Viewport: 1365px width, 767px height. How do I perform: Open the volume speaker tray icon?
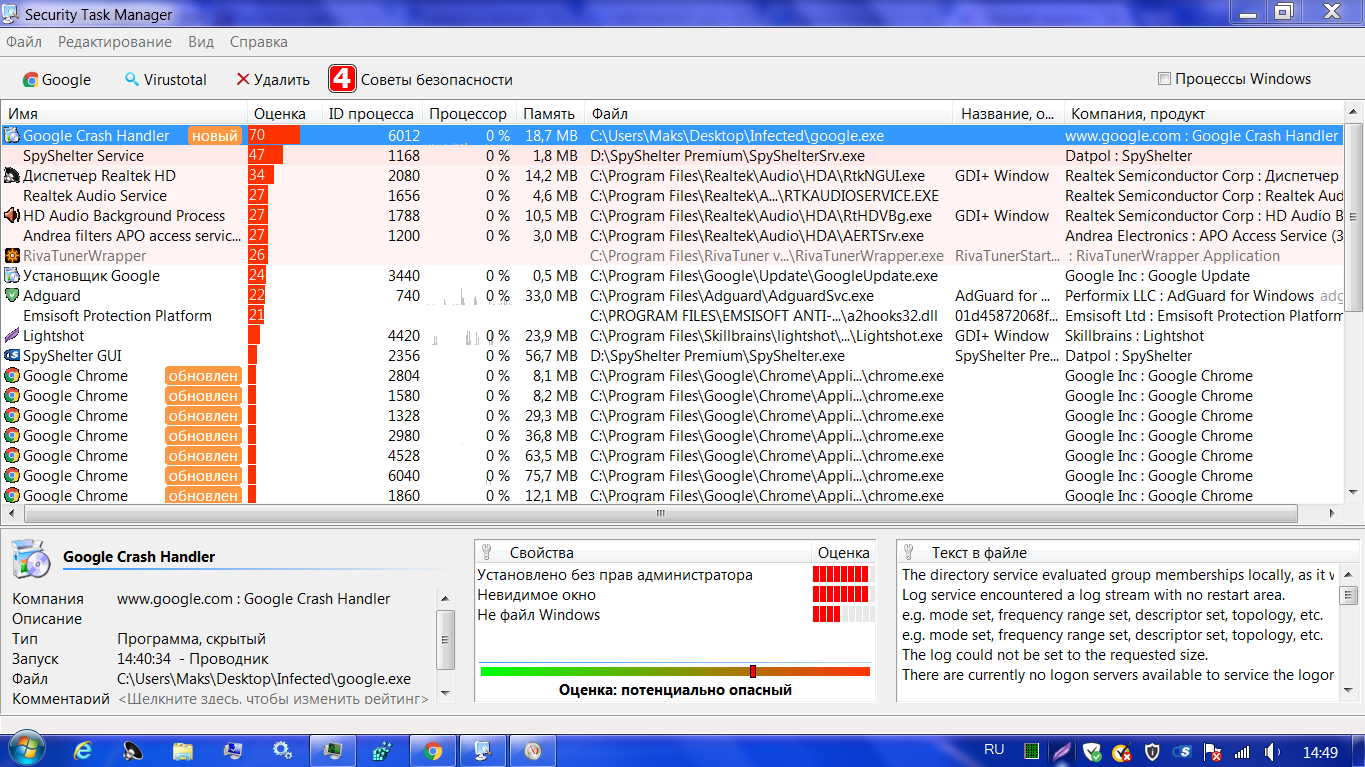(1272, 751)
